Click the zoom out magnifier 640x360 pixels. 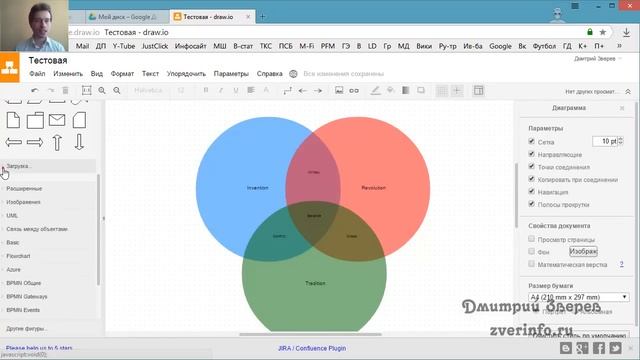point(117,90)
